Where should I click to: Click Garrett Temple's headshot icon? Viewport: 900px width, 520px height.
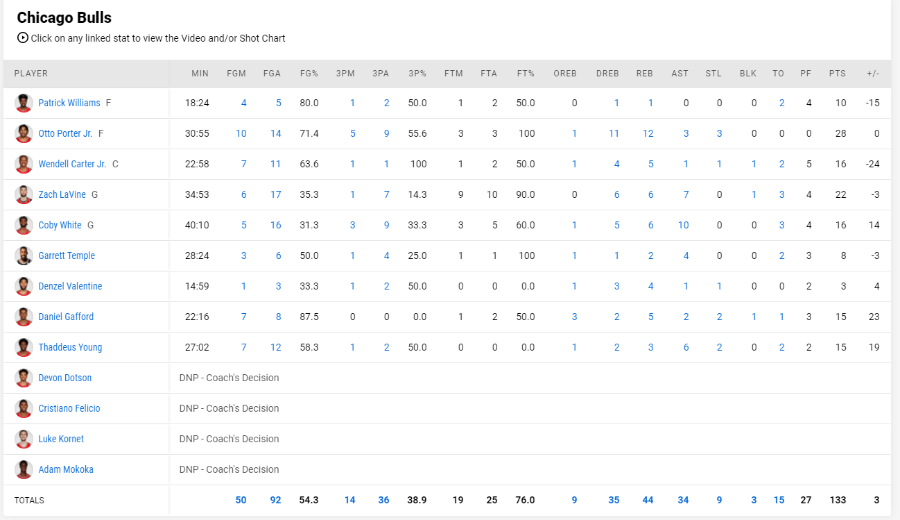(24, 255)
